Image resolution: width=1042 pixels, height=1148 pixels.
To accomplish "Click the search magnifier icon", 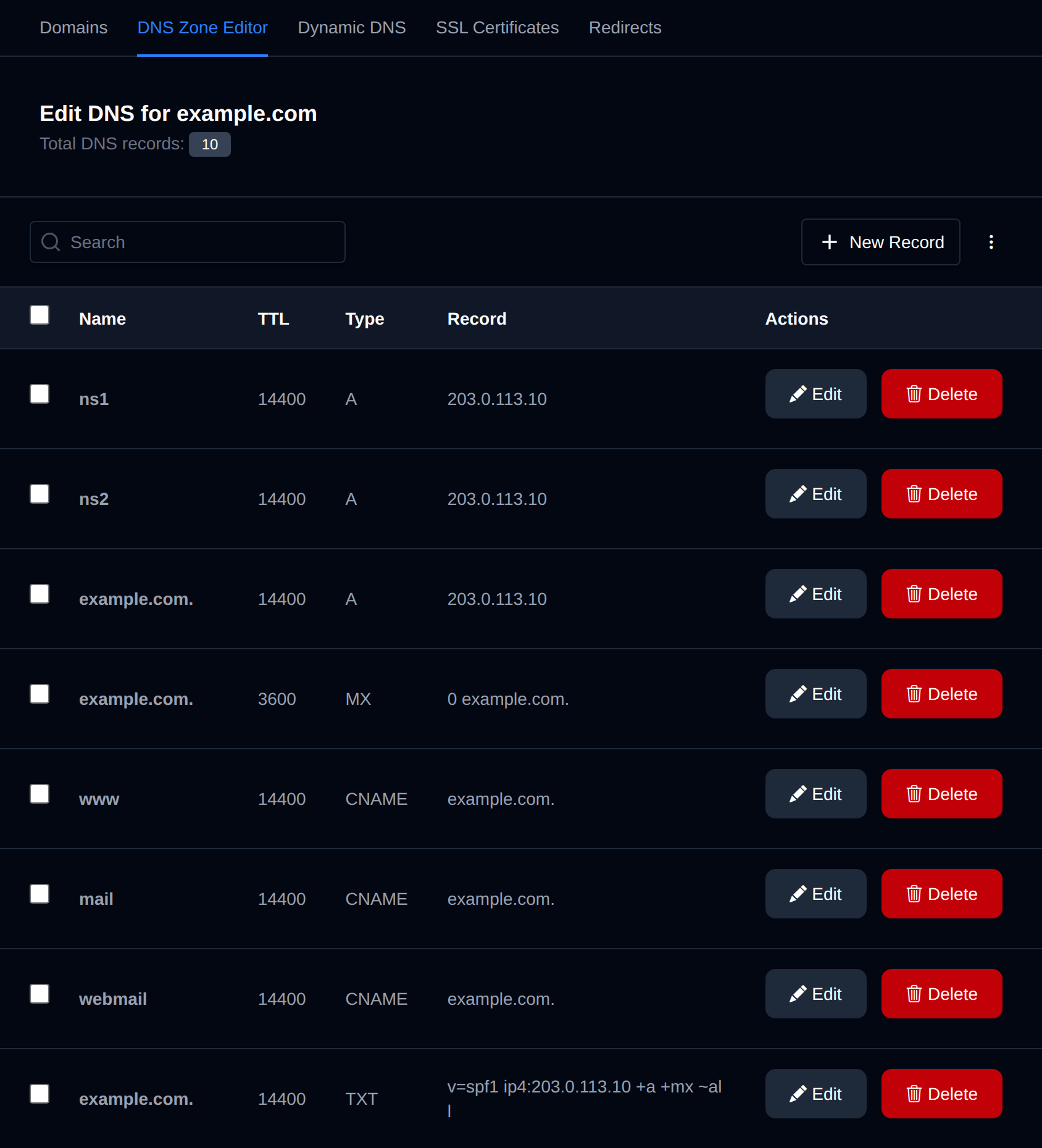I will pyautogui.click(x=51, y=242).
